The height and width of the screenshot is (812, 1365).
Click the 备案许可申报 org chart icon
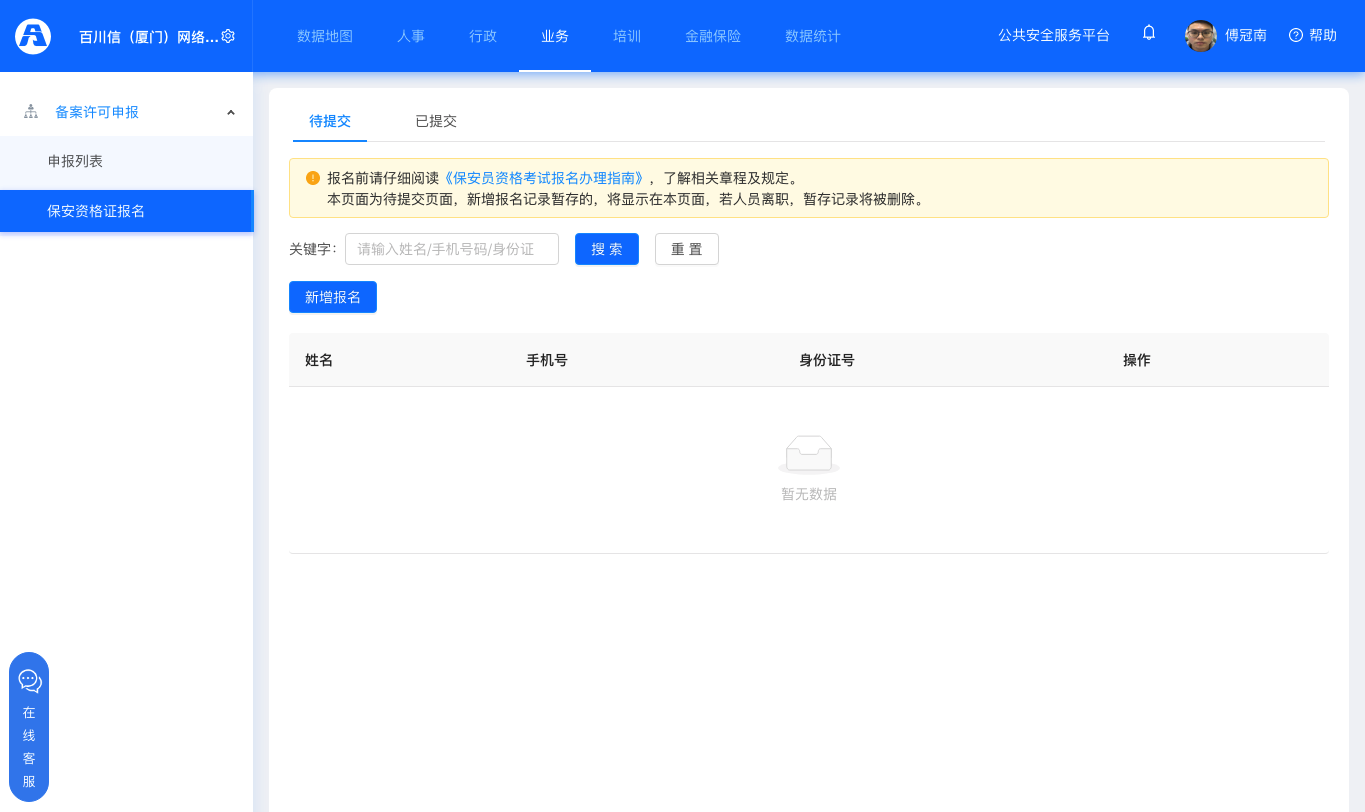[x=31, y=112]
